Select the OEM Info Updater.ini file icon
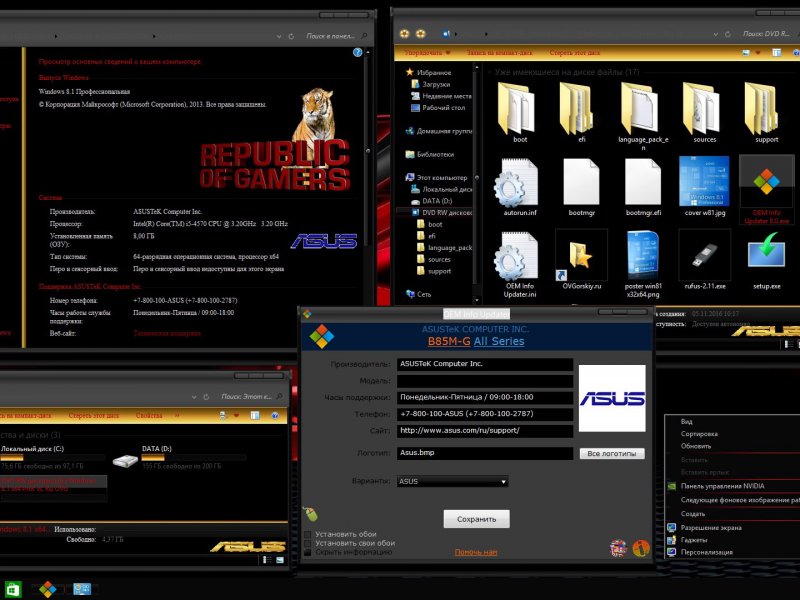Screen dimensions: 800x600 click(518, 257)
